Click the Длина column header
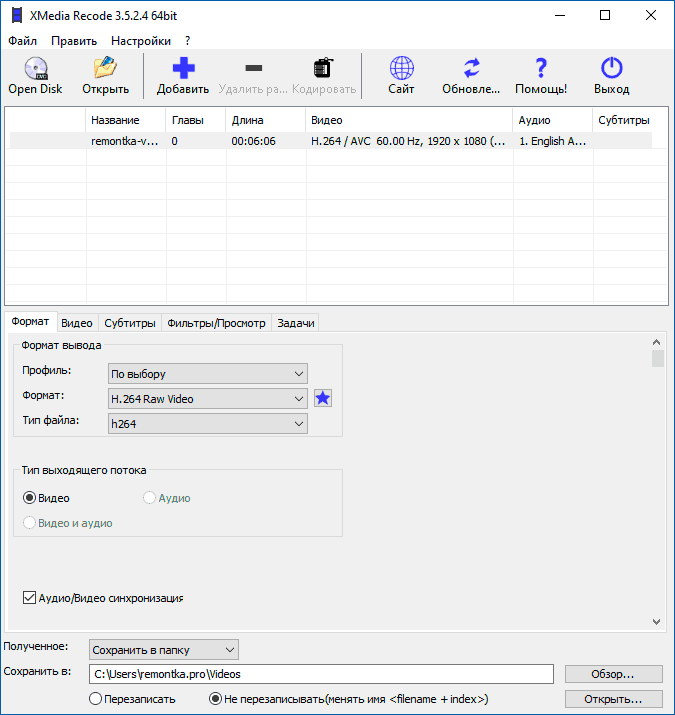This screenshot has height=715, width=675. click(x=265, y=120)
